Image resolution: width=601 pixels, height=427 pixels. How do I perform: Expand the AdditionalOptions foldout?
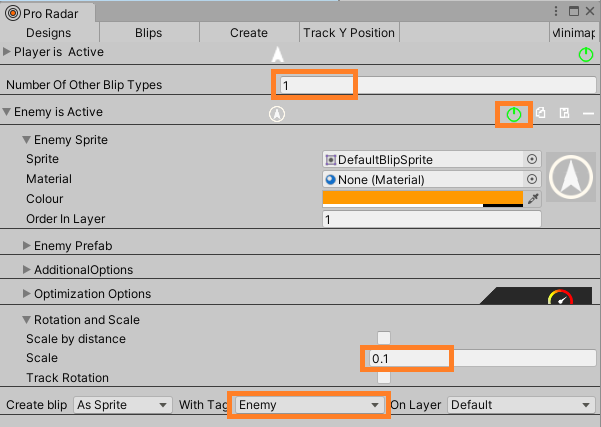pos(26,269)
